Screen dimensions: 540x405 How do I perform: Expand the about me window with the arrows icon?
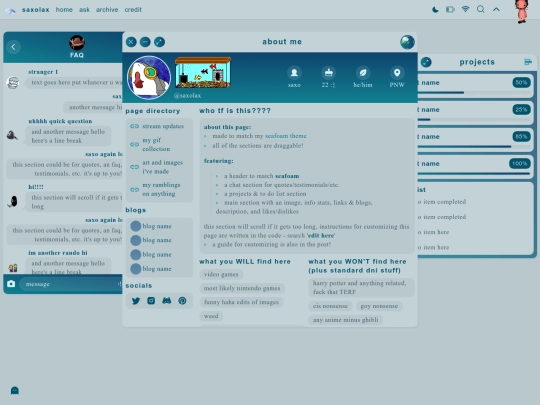pyautogui.click(x=159, y=42)
